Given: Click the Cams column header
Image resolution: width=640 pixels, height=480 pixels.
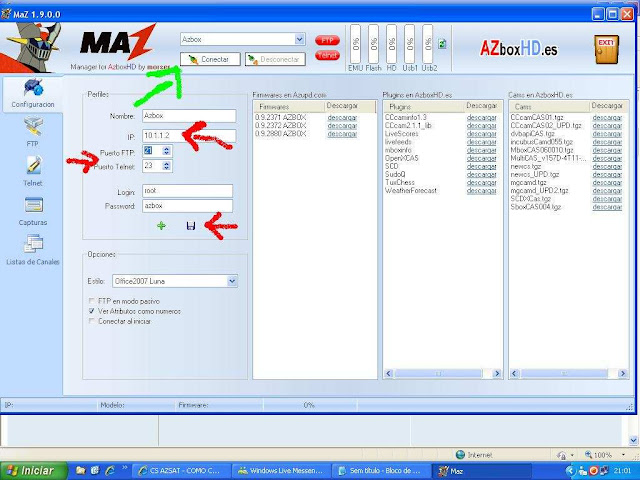Looking at the screenshot, I should coord(550,107).
